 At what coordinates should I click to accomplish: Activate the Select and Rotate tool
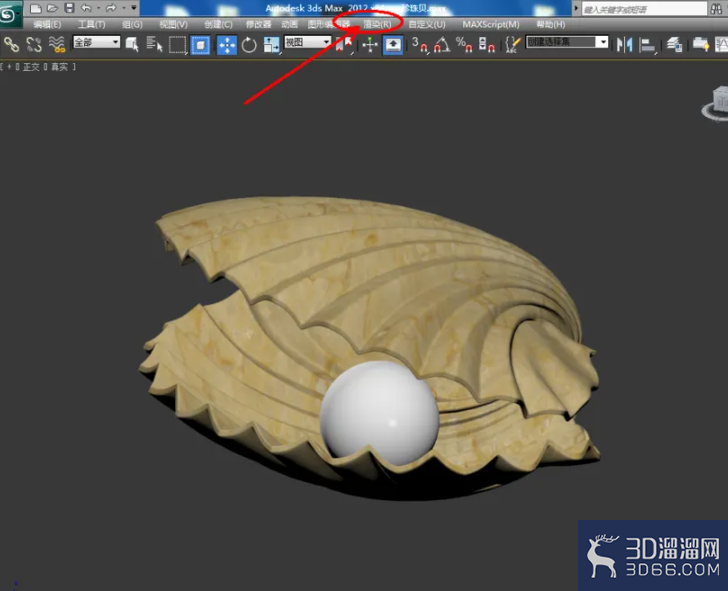pos(249,45)
